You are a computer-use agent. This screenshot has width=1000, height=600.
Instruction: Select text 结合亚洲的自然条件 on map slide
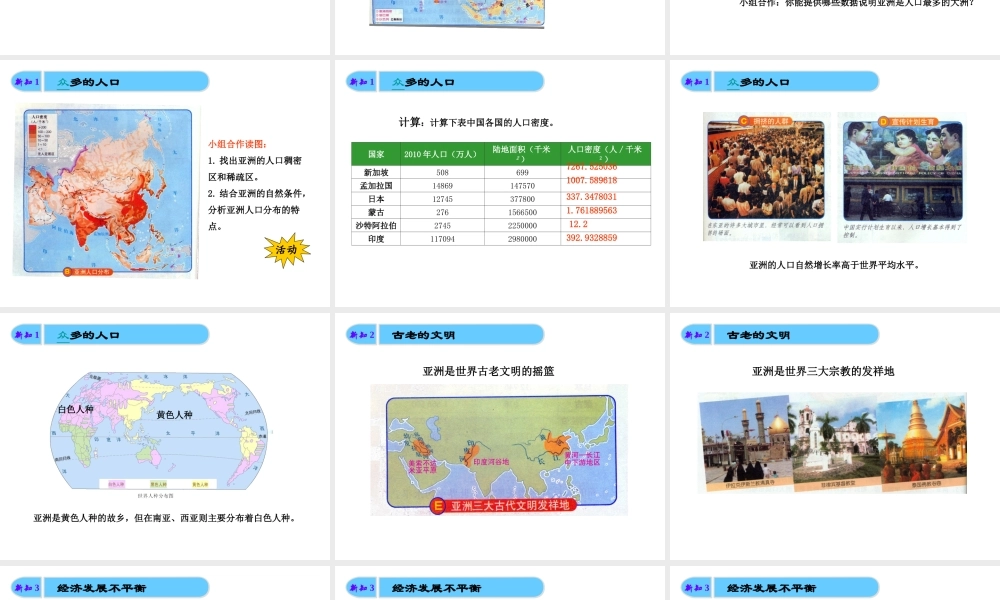(257, 193)
